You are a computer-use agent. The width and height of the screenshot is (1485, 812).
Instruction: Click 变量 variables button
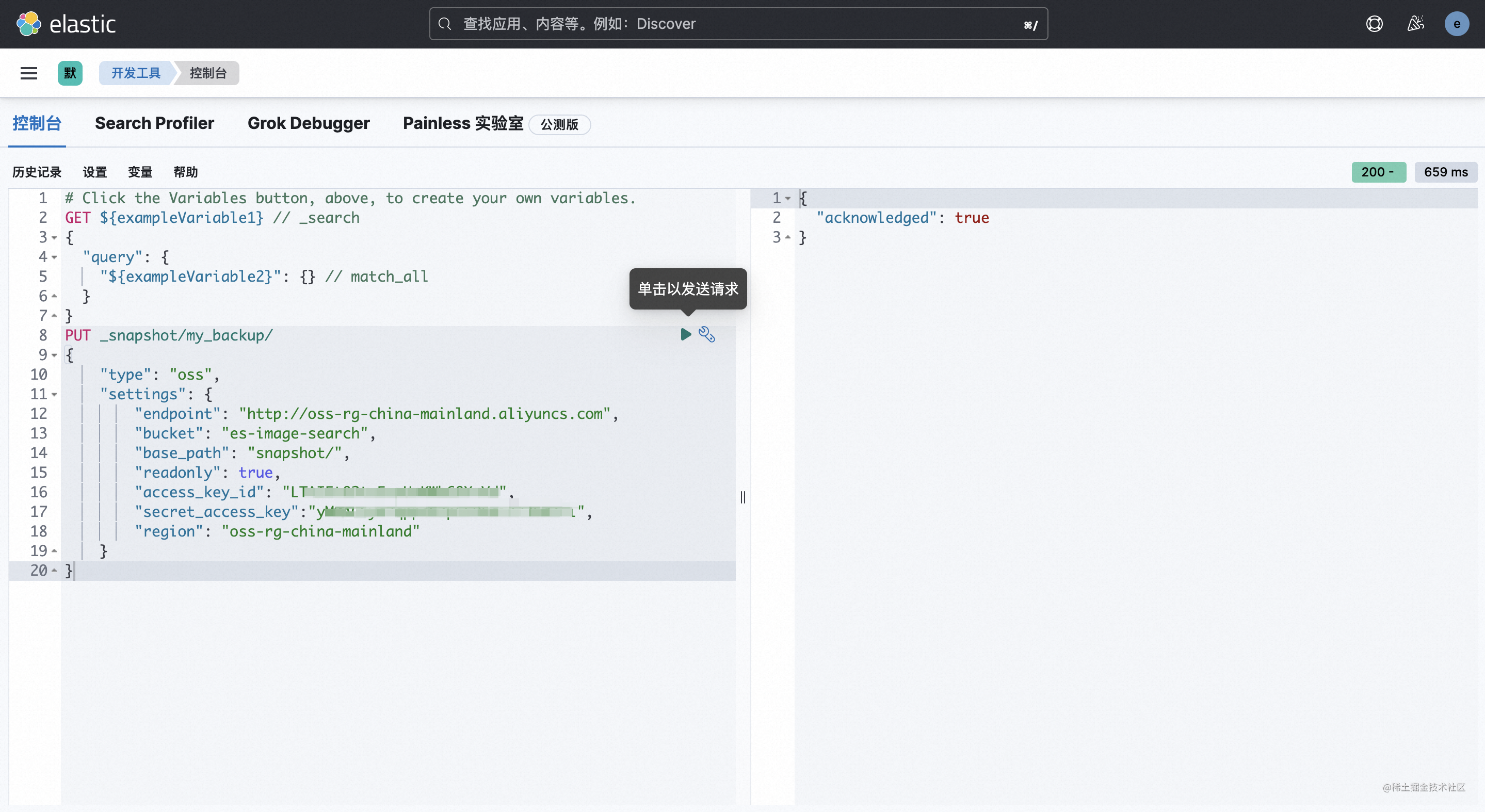tap(140, 171)
